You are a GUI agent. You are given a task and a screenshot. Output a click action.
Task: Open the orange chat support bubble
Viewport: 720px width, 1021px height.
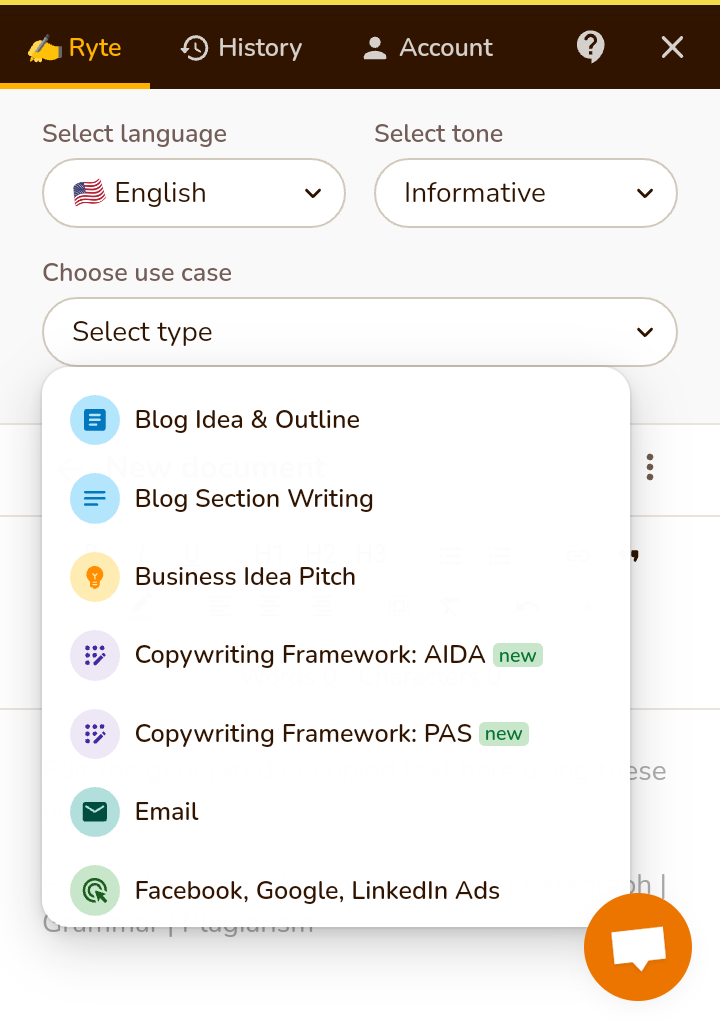tap(637, 947)
